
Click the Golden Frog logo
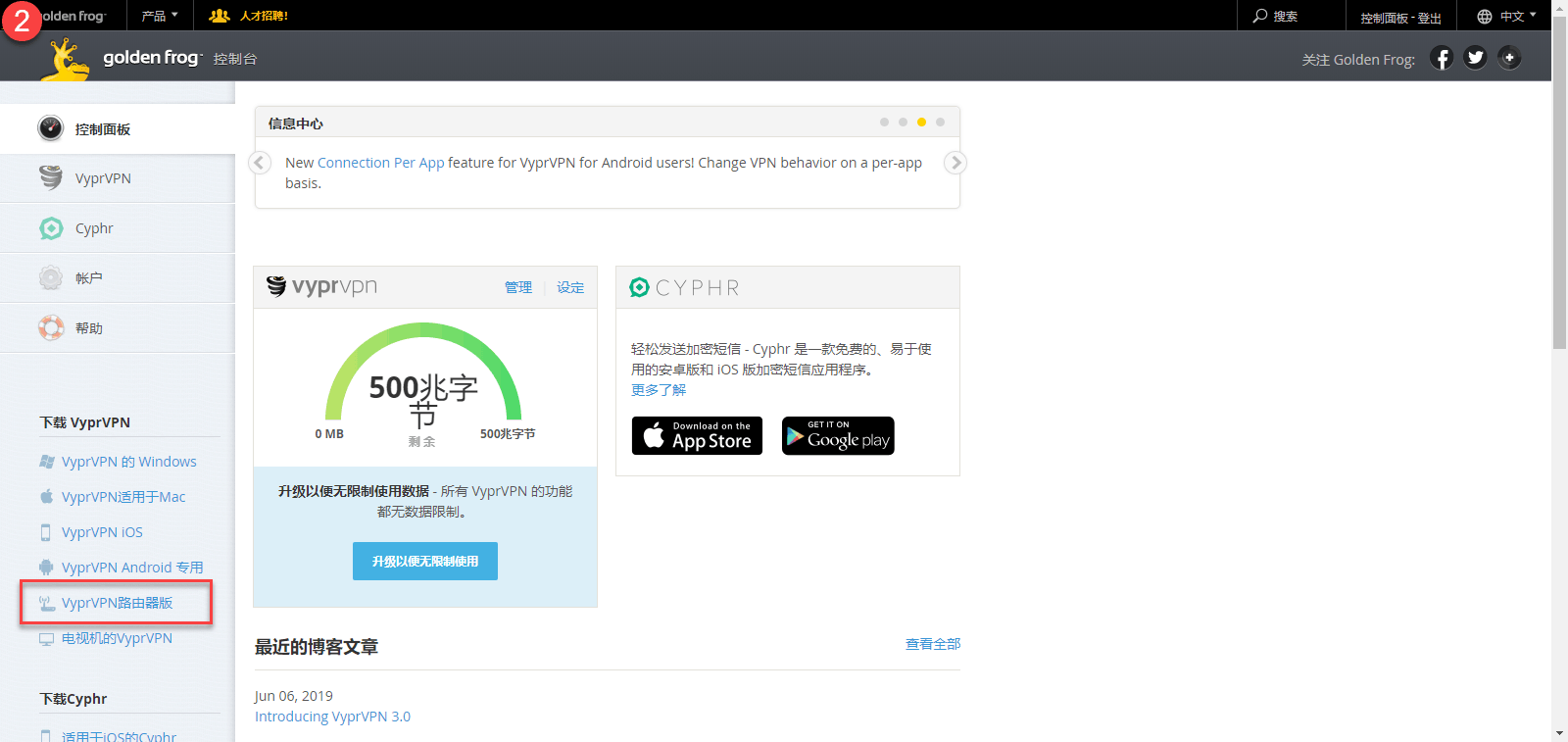pos(121,58)
